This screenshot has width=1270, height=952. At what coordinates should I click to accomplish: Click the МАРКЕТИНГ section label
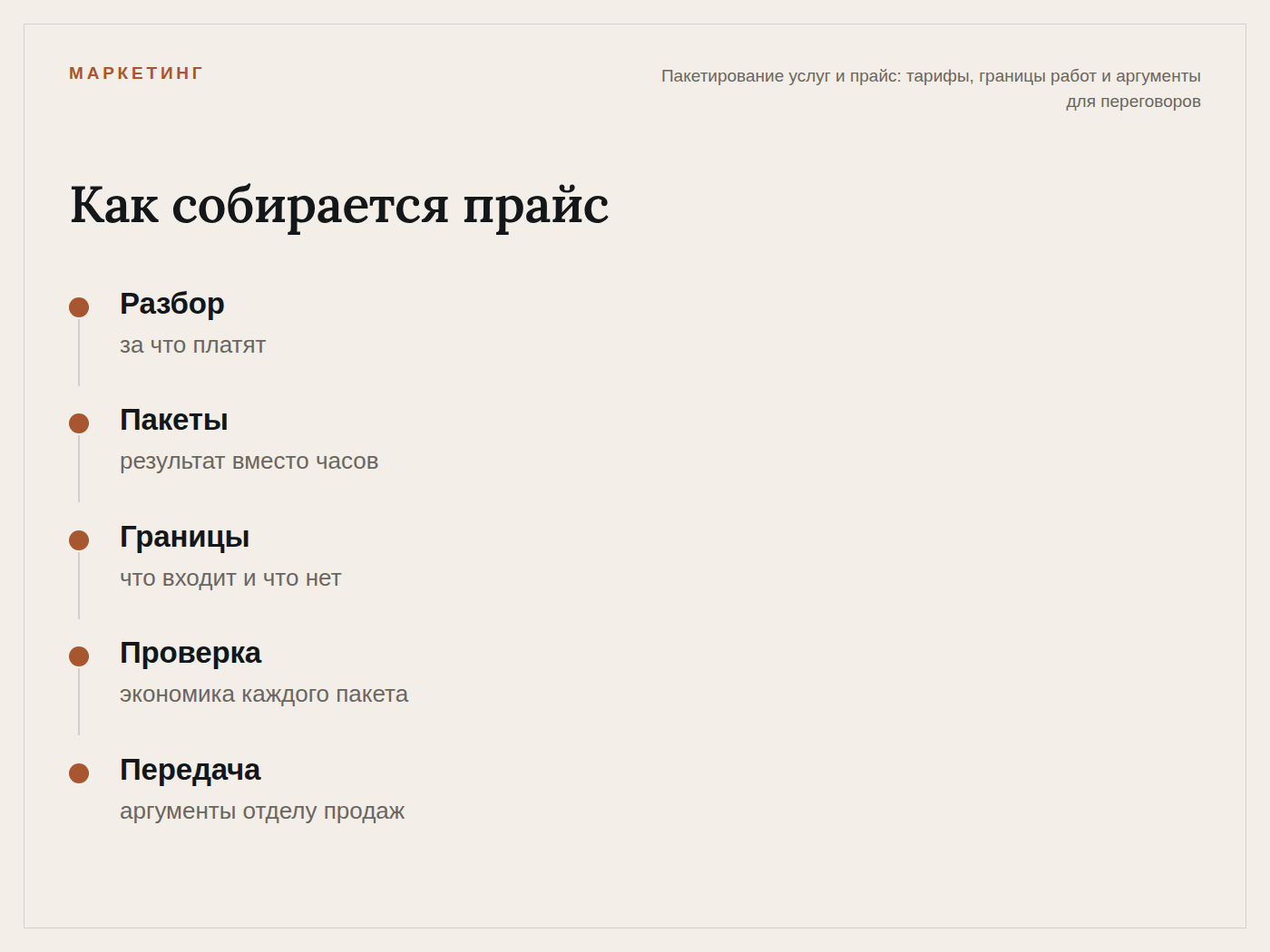pyautogui.click(x=136, y=73)
